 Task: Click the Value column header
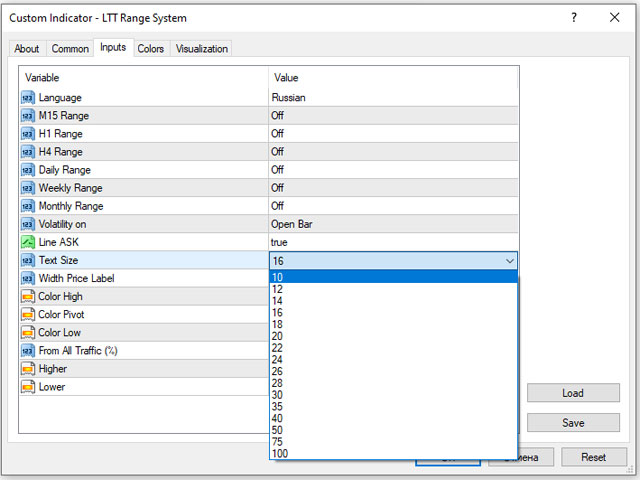(393, 78)
